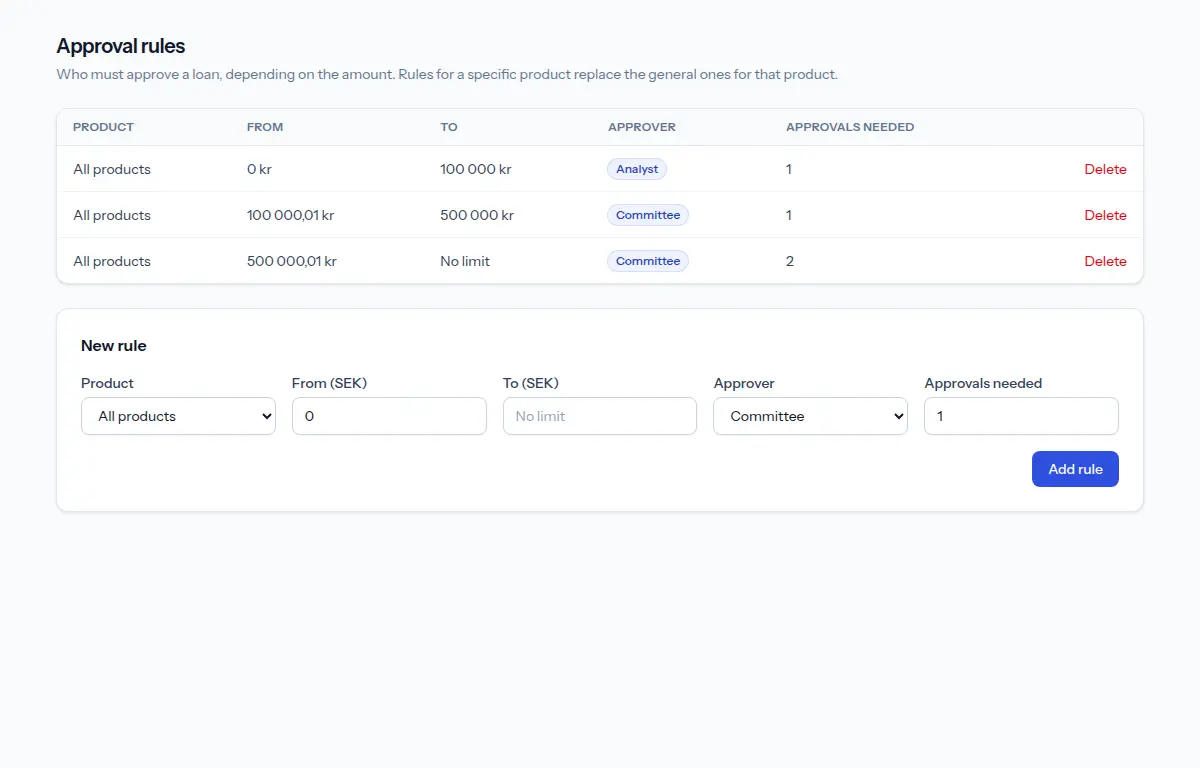Delete the 0 kr to 100 000 kr rule
Screen dimensions: 1200x768
pyautogui.click(x=1105, y=169)
